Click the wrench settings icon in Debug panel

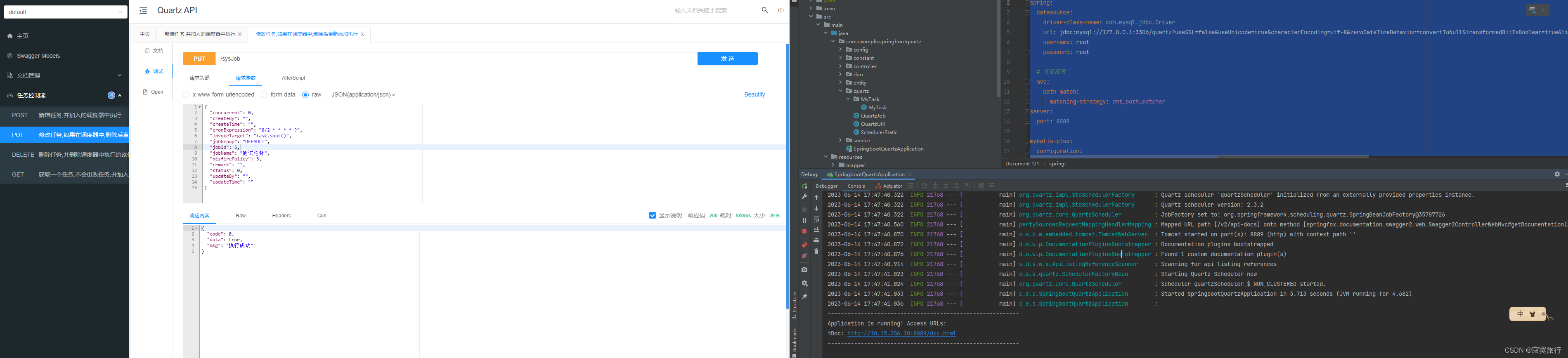coord(804,197)
